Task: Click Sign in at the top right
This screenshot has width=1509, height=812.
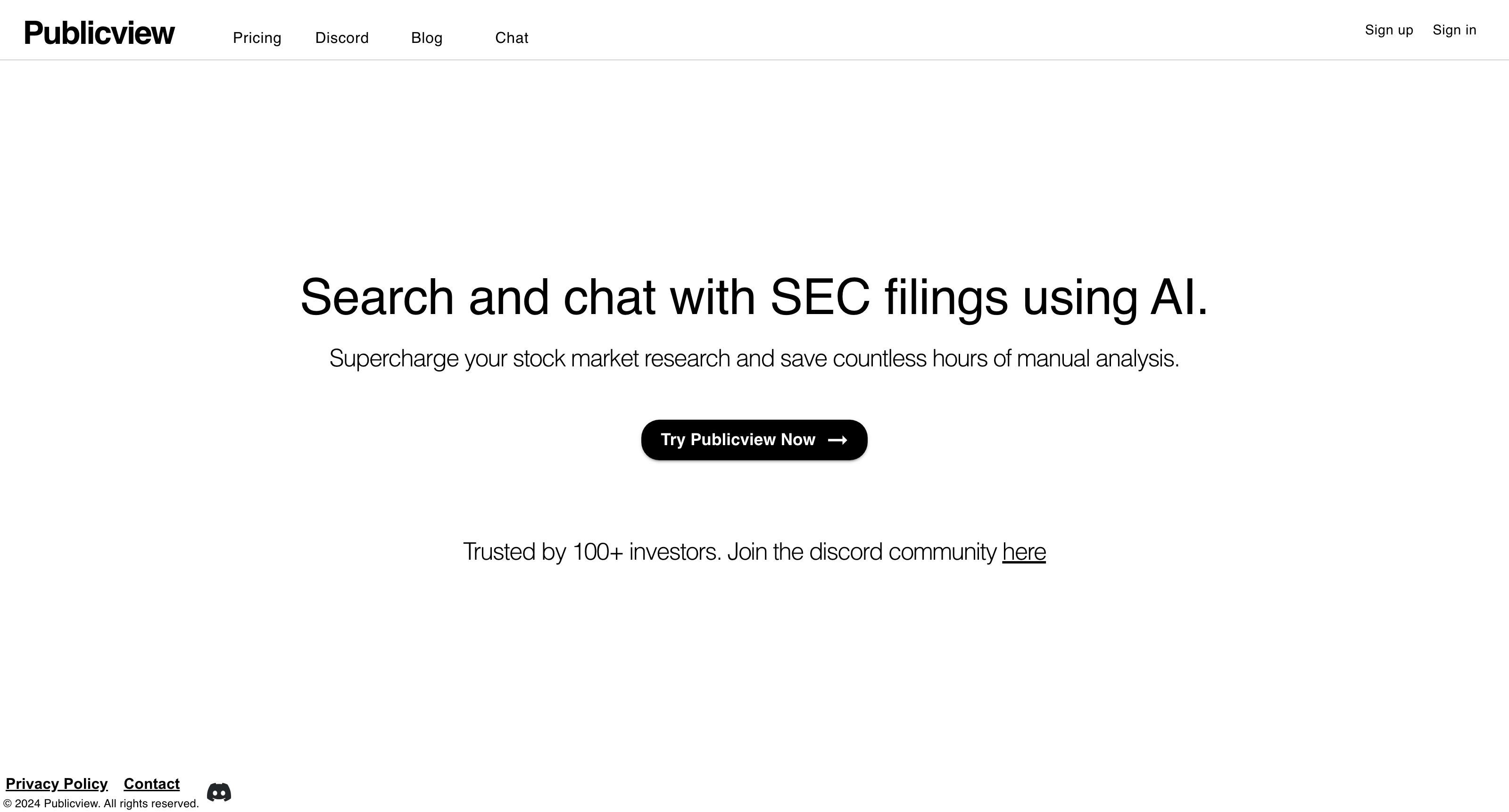Action: pos(1454,30)
